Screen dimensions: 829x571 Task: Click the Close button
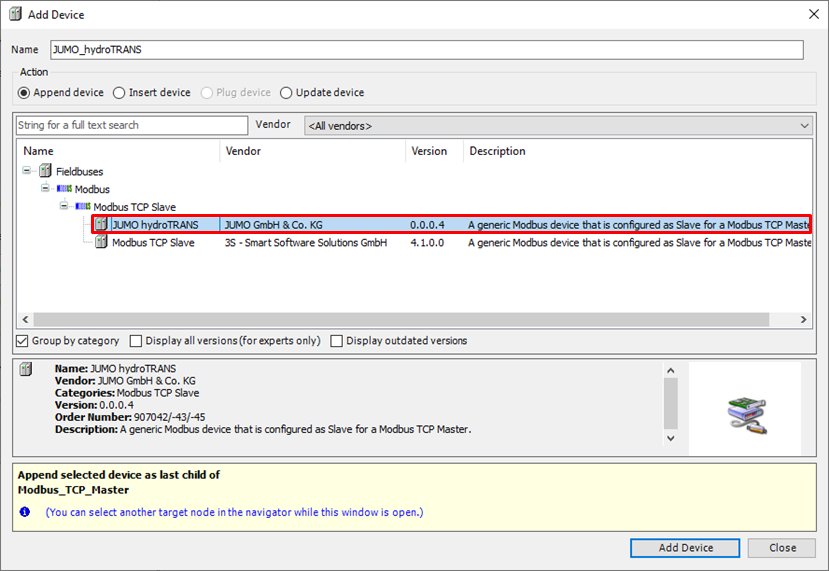click(x=782, y=548)
